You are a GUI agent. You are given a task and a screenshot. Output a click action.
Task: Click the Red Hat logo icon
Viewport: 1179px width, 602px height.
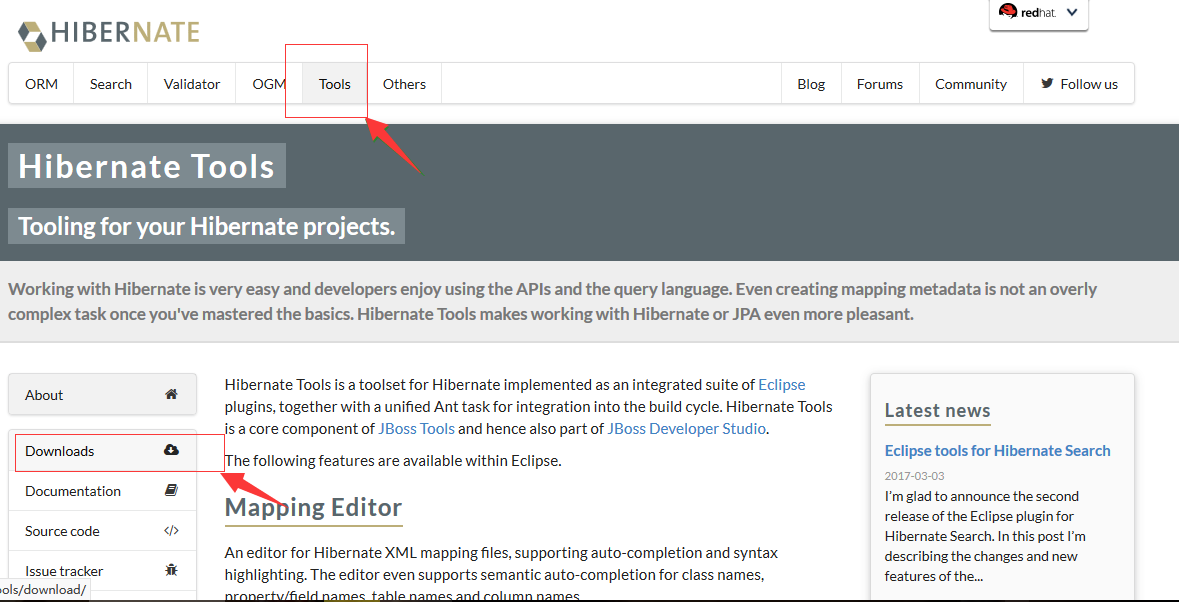click(1008, 11)
